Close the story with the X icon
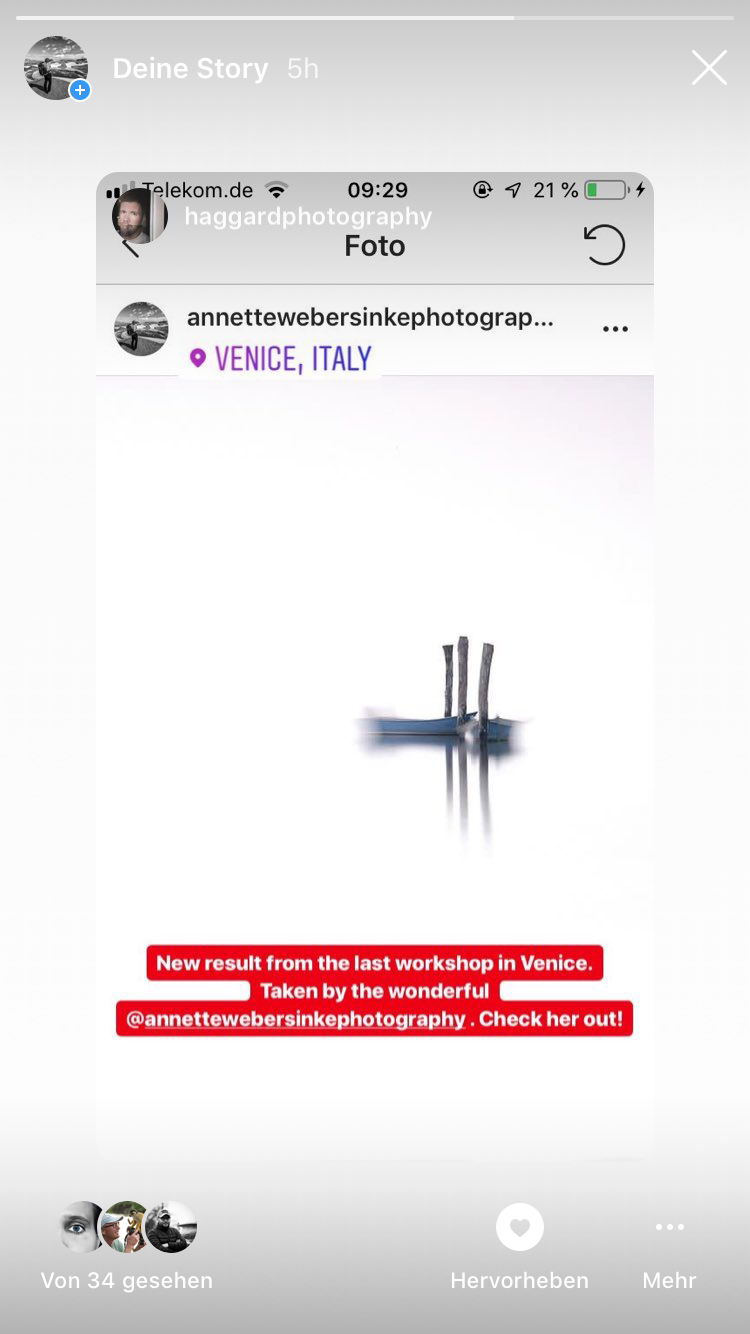This screenshot has height=1334, width=750. 709,68
